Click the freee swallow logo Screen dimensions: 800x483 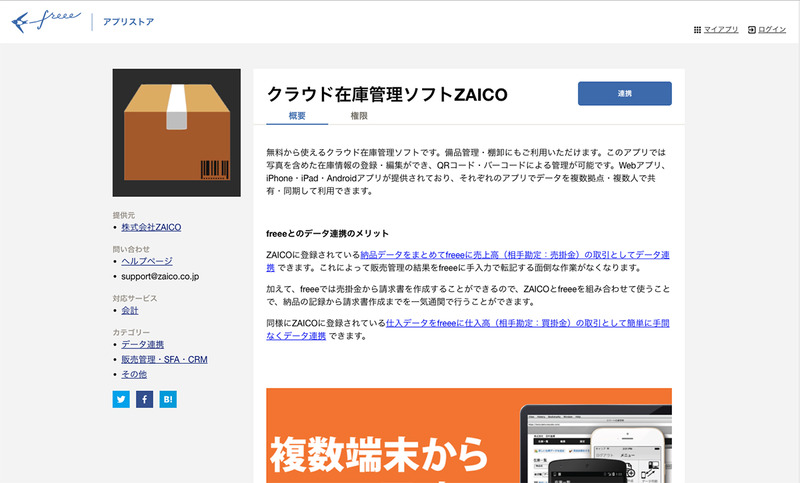(46, 21)
